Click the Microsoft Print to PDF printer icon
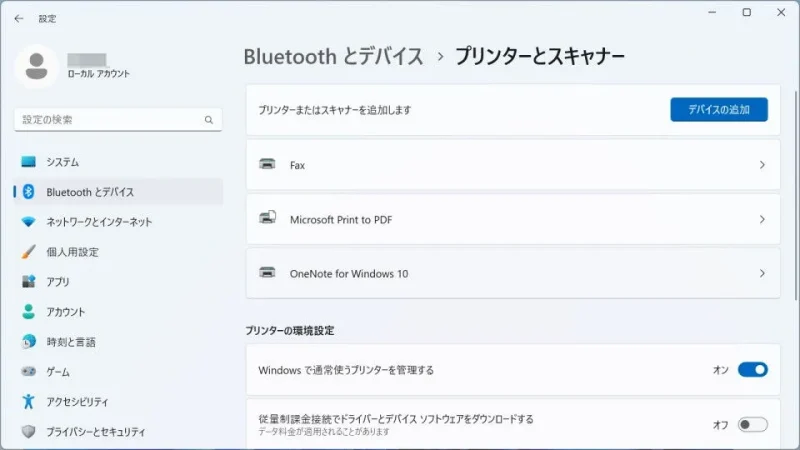This screenshot has height=450, width=800. point(267,219)
